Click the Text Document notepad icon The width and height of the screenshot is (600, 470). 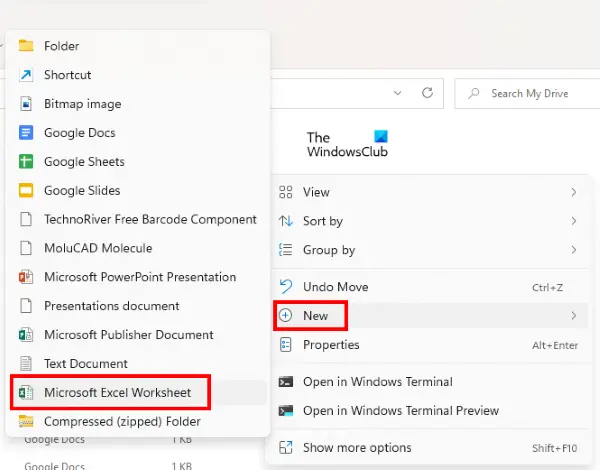(26, 364)
